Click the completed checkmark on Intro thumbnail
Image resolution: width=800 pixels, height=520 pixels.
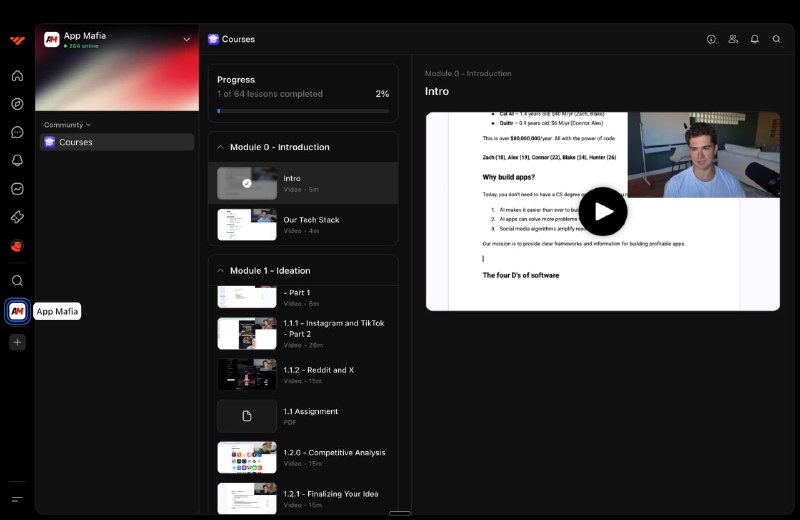tap(247, 183)
